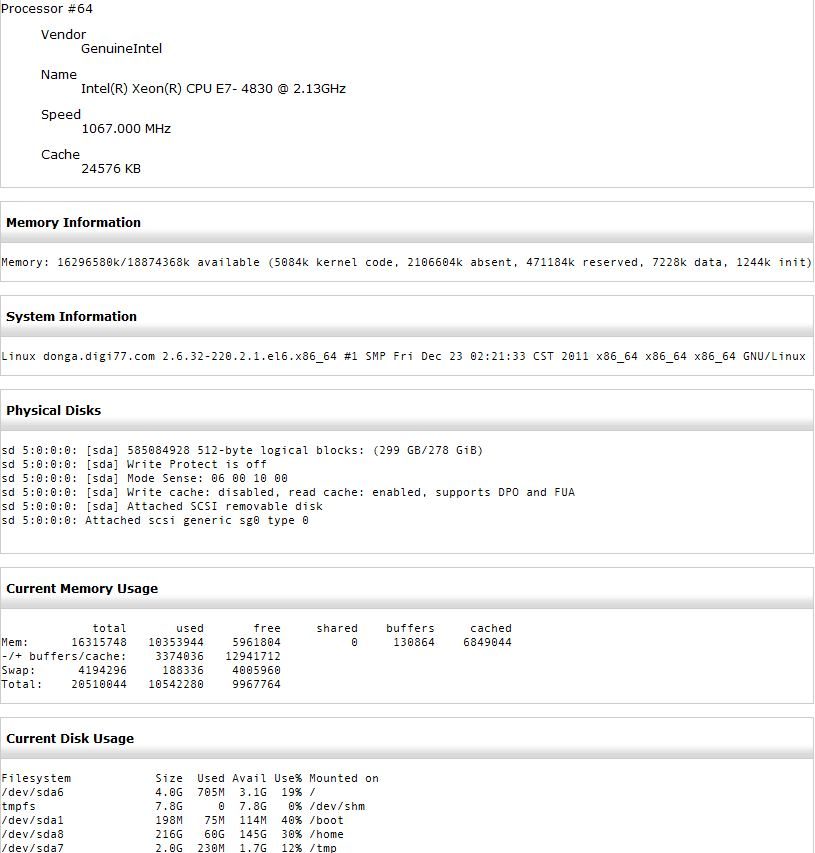Select the Memory: 16296580k/18874368k available line
This screenshot has height=853, width=815.
click(406, 262)
